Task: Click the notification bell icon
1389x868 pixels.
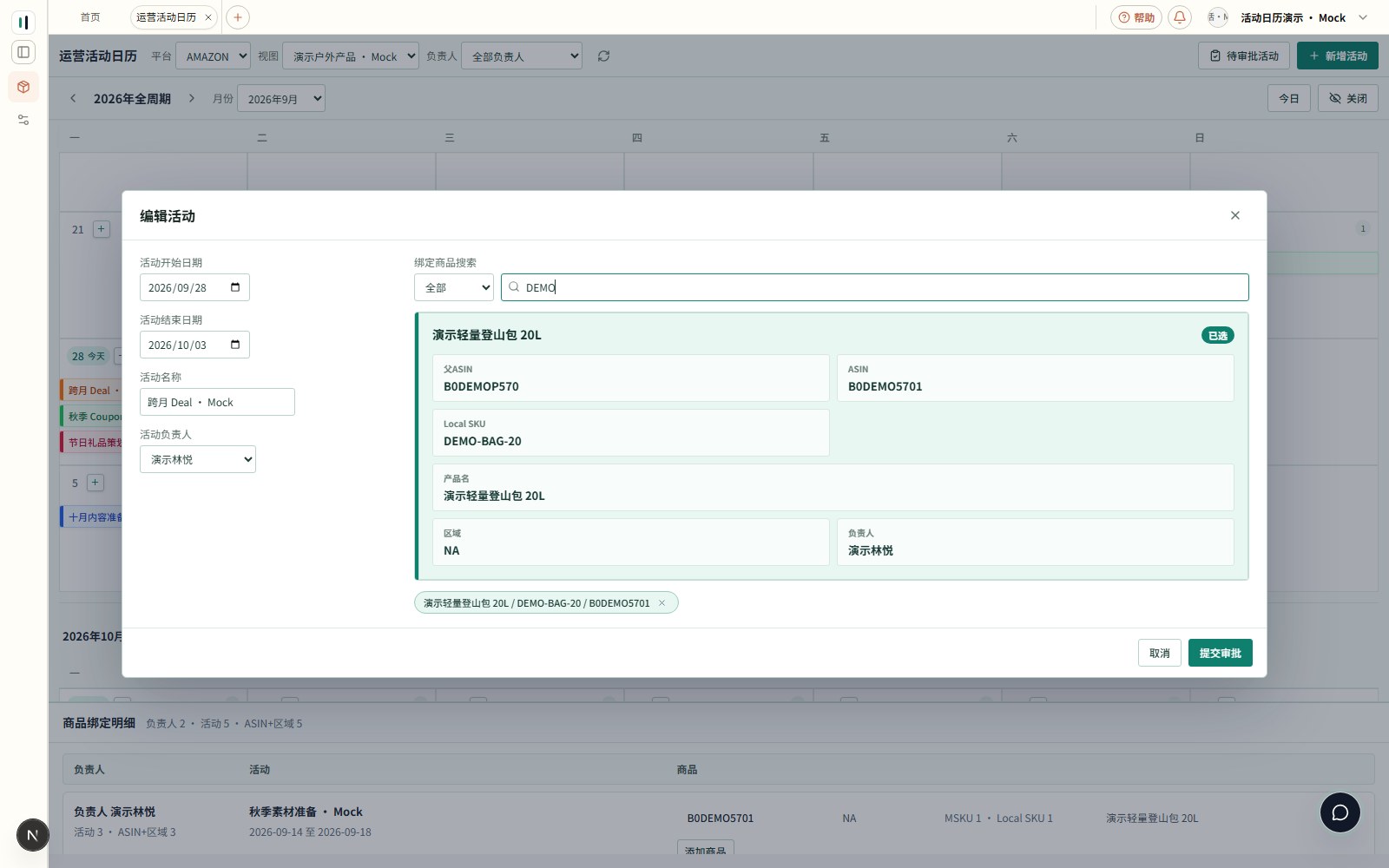Action: [1179, 17]
